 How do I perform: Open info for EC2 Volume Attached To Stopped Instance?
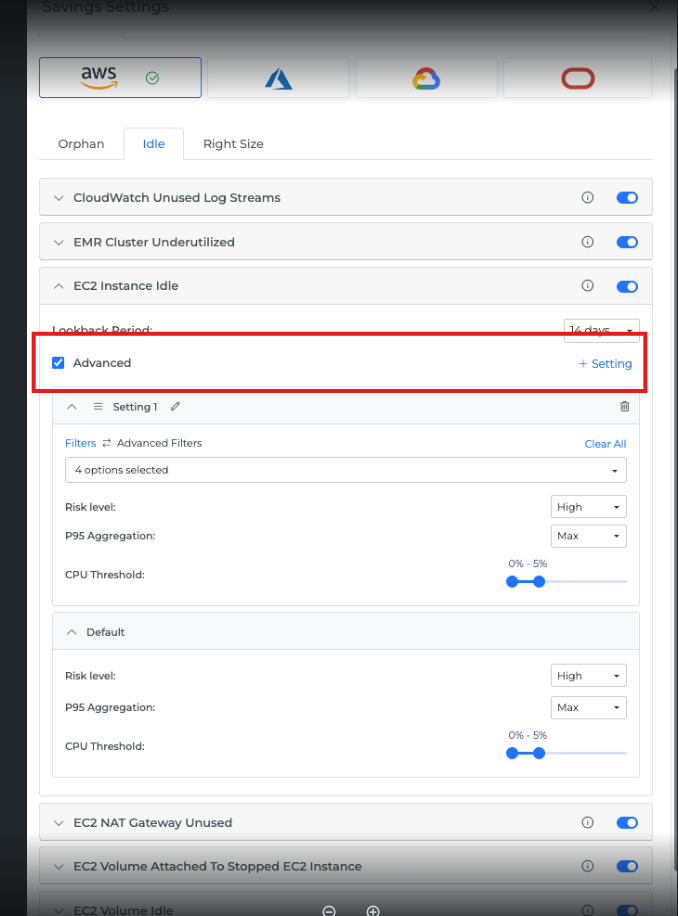tap(587, 866)
